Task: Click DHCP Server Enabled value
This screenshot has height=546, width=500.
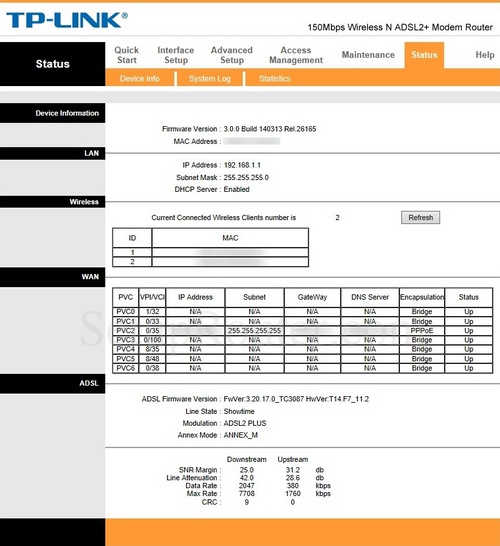Action: pos(236,189)
